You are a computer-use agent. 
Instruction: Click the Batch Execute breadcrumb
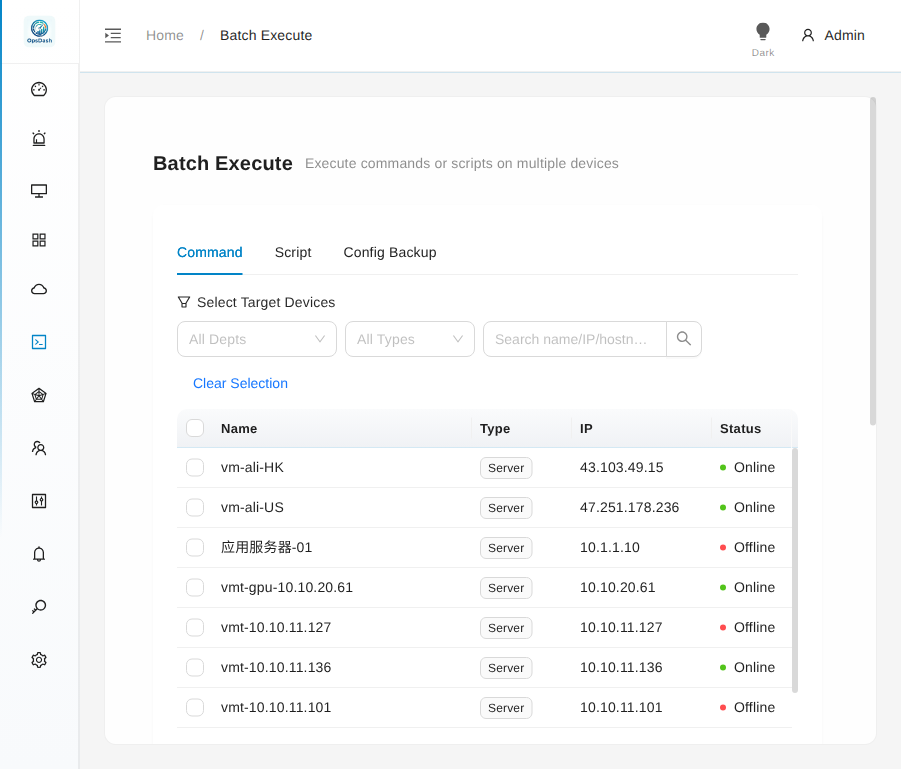[x=266, y=36]
